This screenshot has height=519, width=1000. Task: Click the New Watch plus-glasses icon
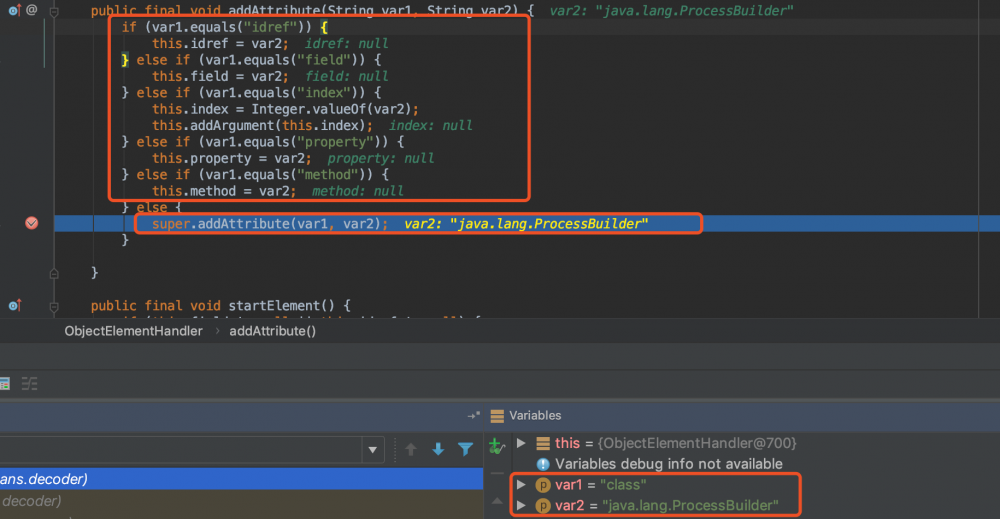pyautogui.click(x=496, y=446)
